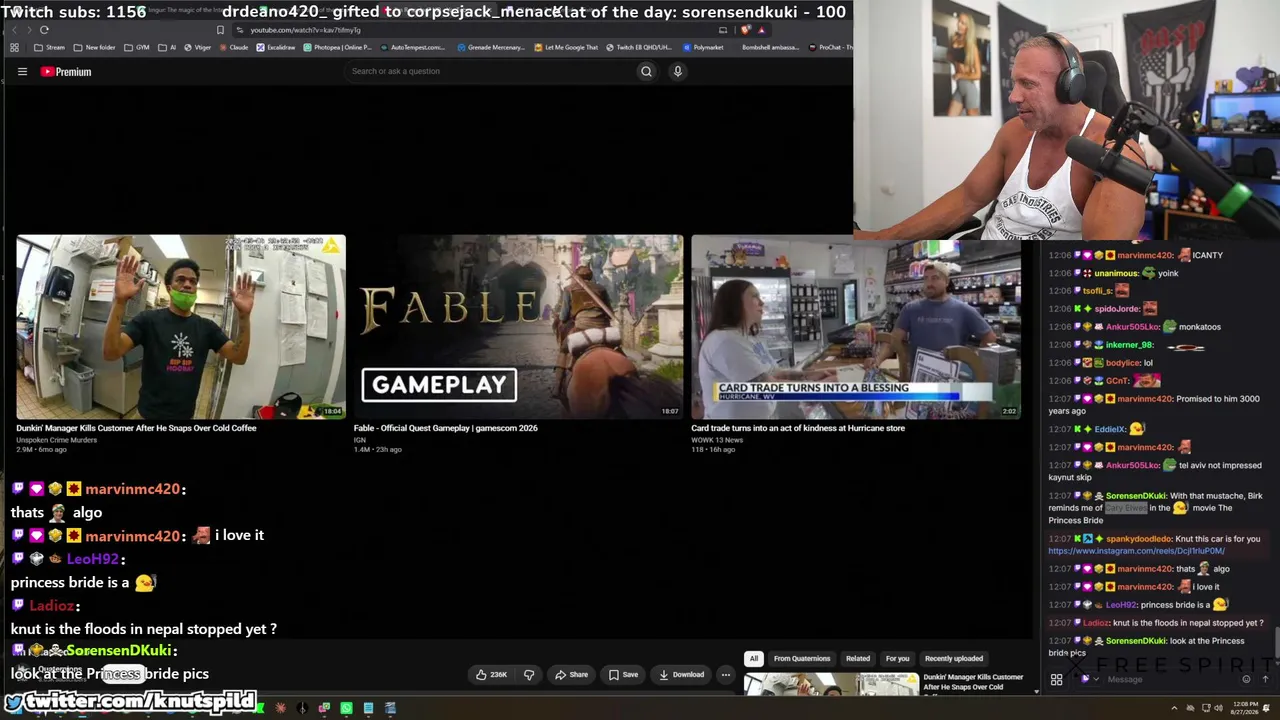Expand the chat identity badge dropdown

tap(1089, 679)
